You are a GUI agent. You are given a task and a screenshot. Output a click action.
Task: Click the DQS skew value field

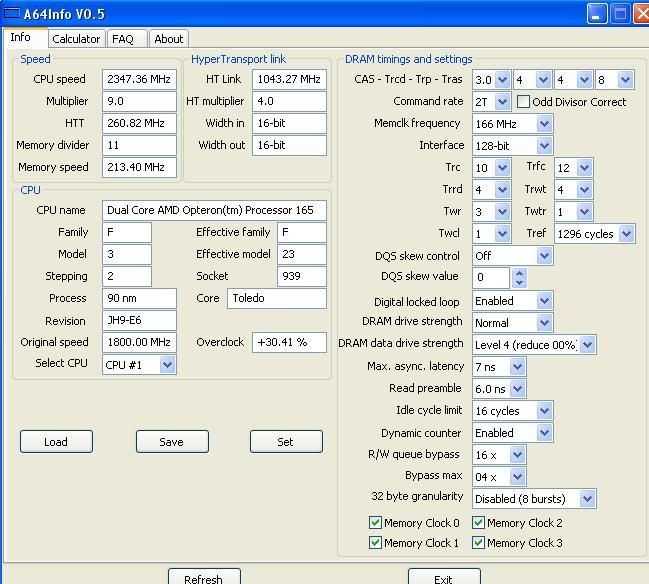click(491, 277)
